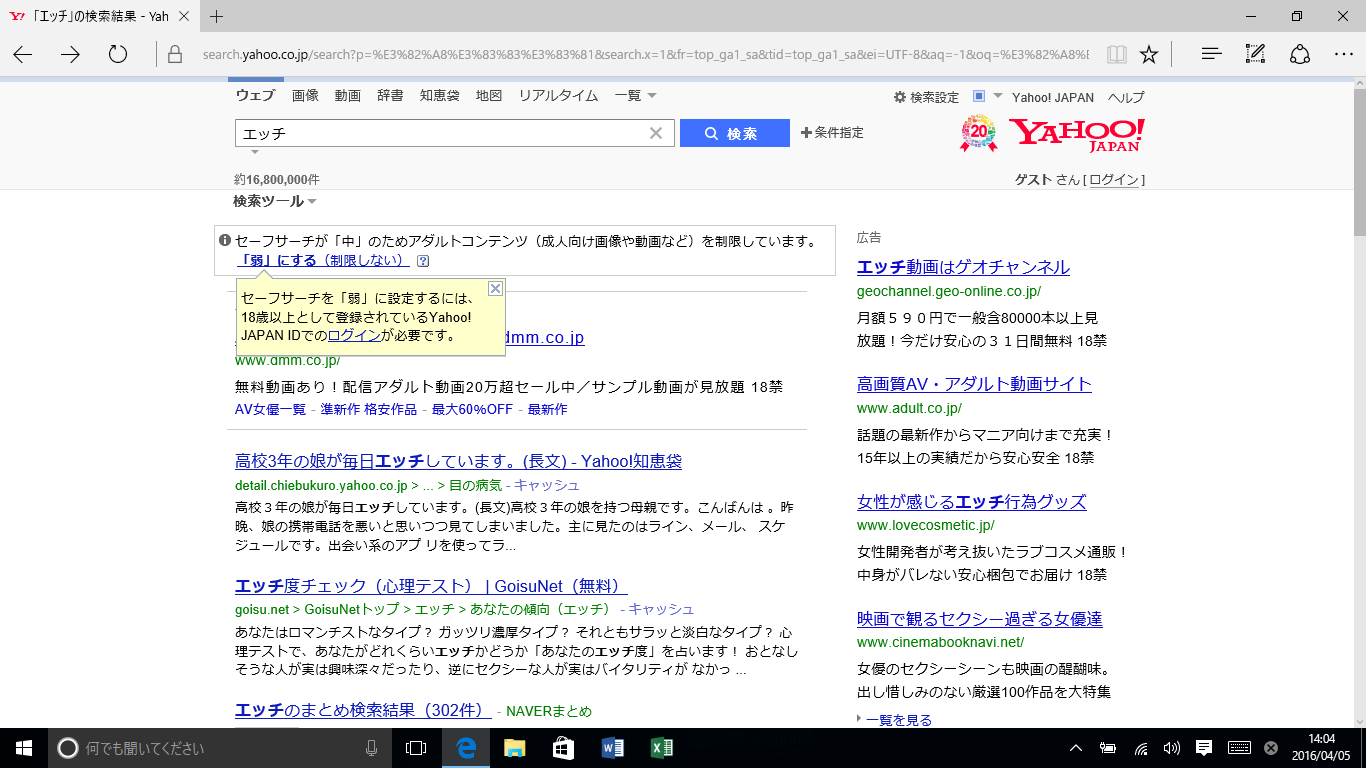Open the Yahoo!知恵袋 result title

point(459,461)
